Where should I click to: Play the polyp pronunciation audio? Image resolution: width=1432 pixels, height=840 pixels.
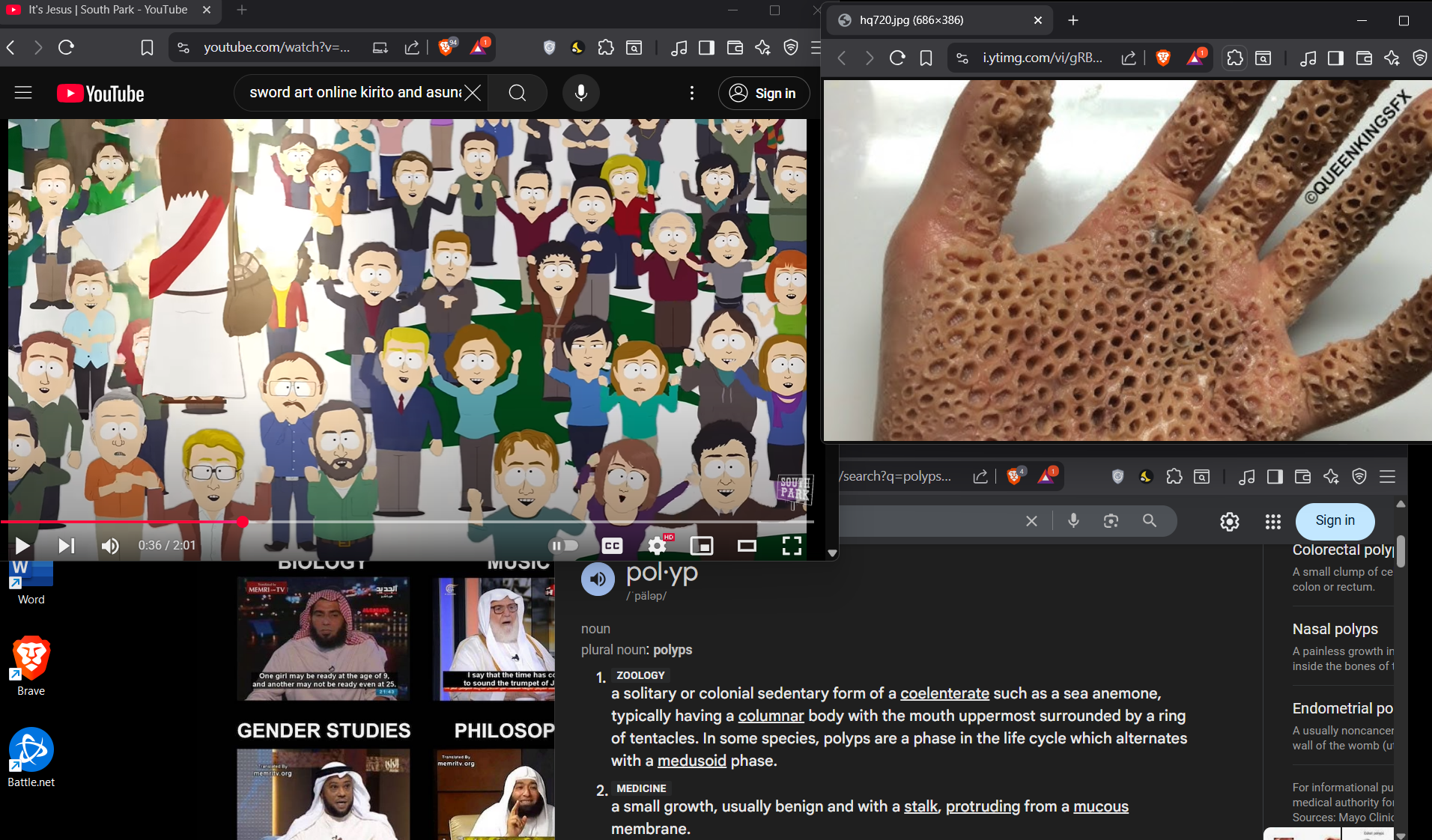coord(598,579)
